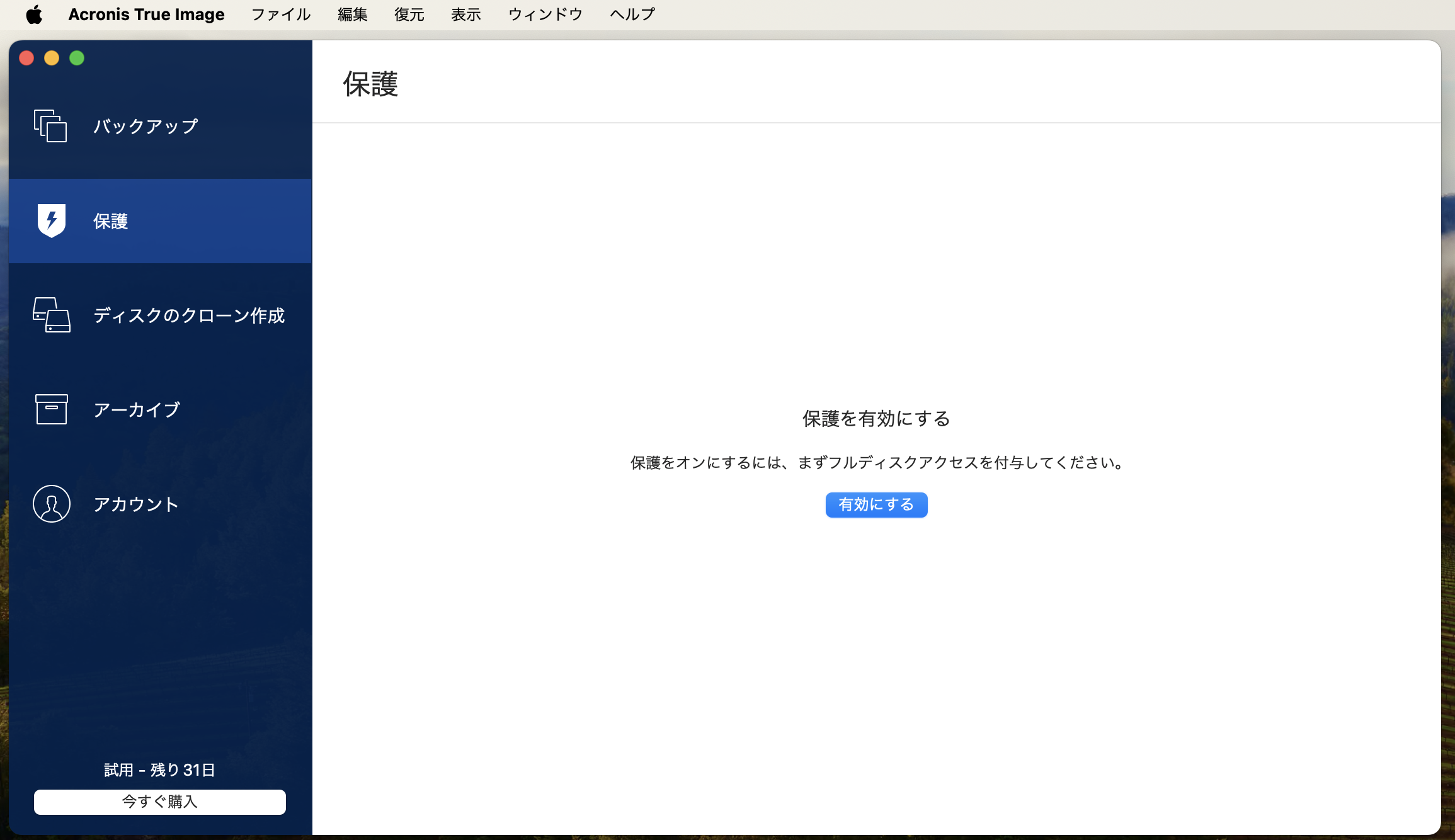1455x840 pixels.
Task: Open the バックアップ stacked-squares icon
Action: click(x=50, y=126)
